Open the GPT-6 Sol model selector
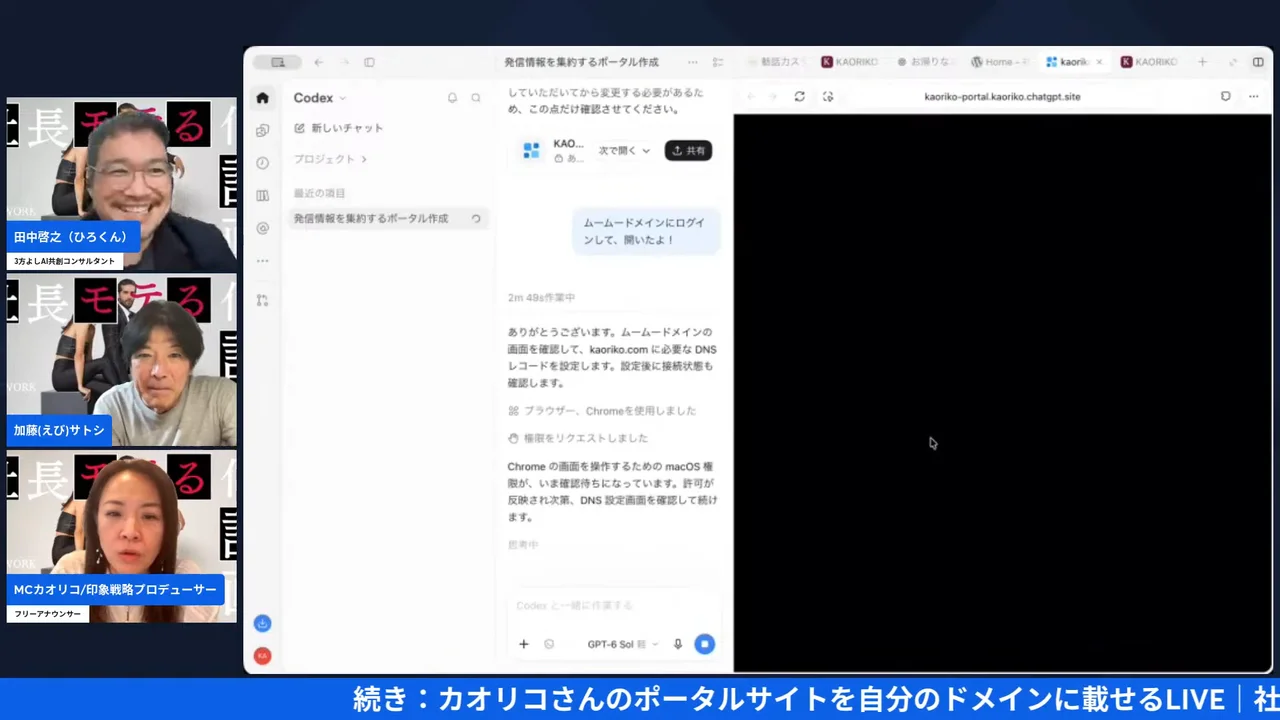Image resolution: width=1280 pixels, height=720 pixels. pos(623,644)
